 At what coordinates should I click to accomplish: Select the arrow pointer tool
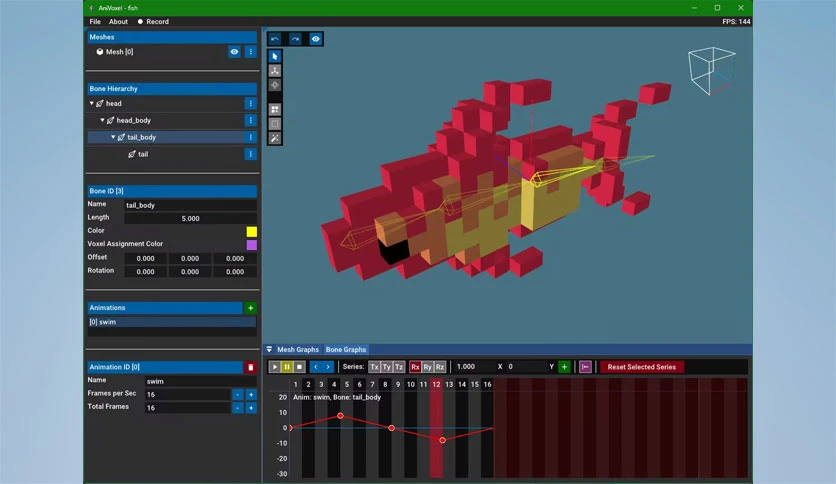[x=275, y=57]
